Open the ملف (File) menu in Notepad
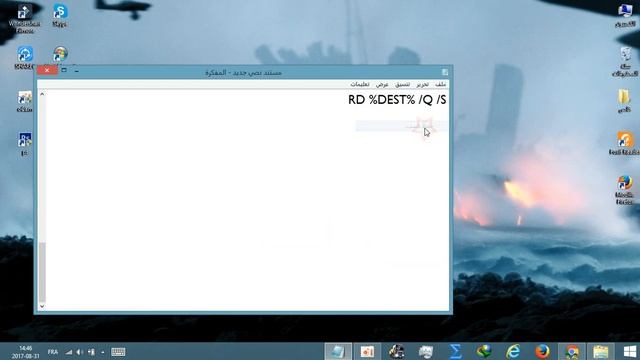This screenshot has height=360, width=640. [x=440, y=84]
